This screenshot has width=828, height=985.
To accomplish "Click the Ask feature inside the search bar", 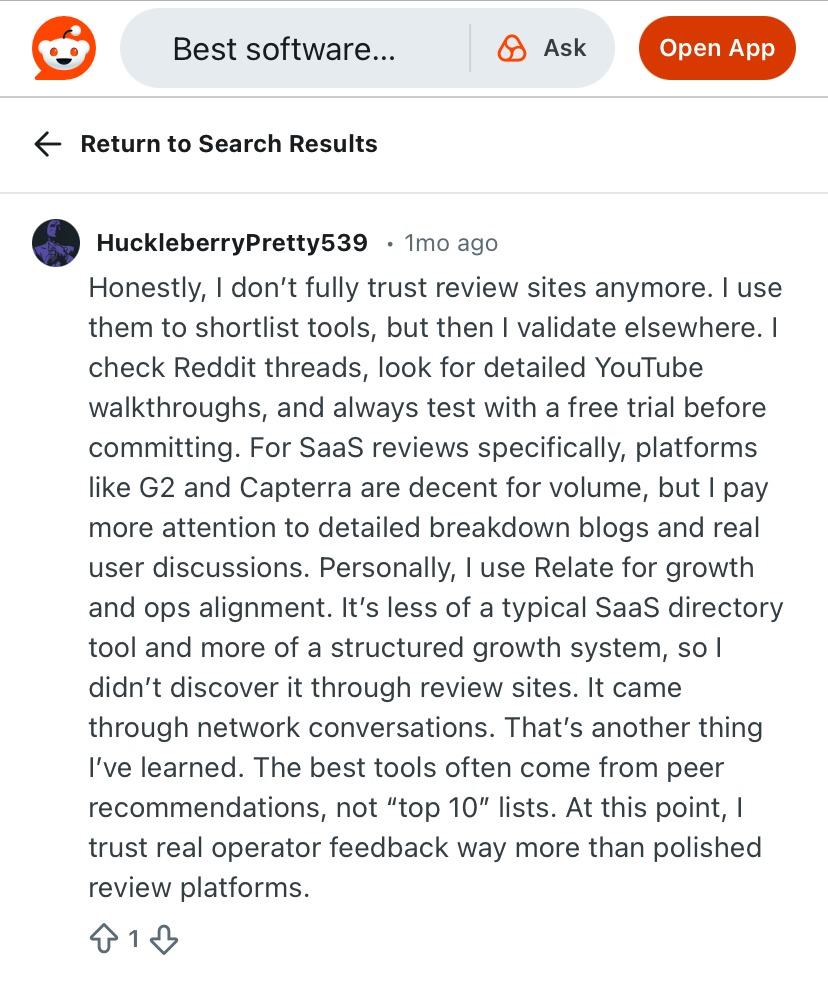I will [540, 47].
